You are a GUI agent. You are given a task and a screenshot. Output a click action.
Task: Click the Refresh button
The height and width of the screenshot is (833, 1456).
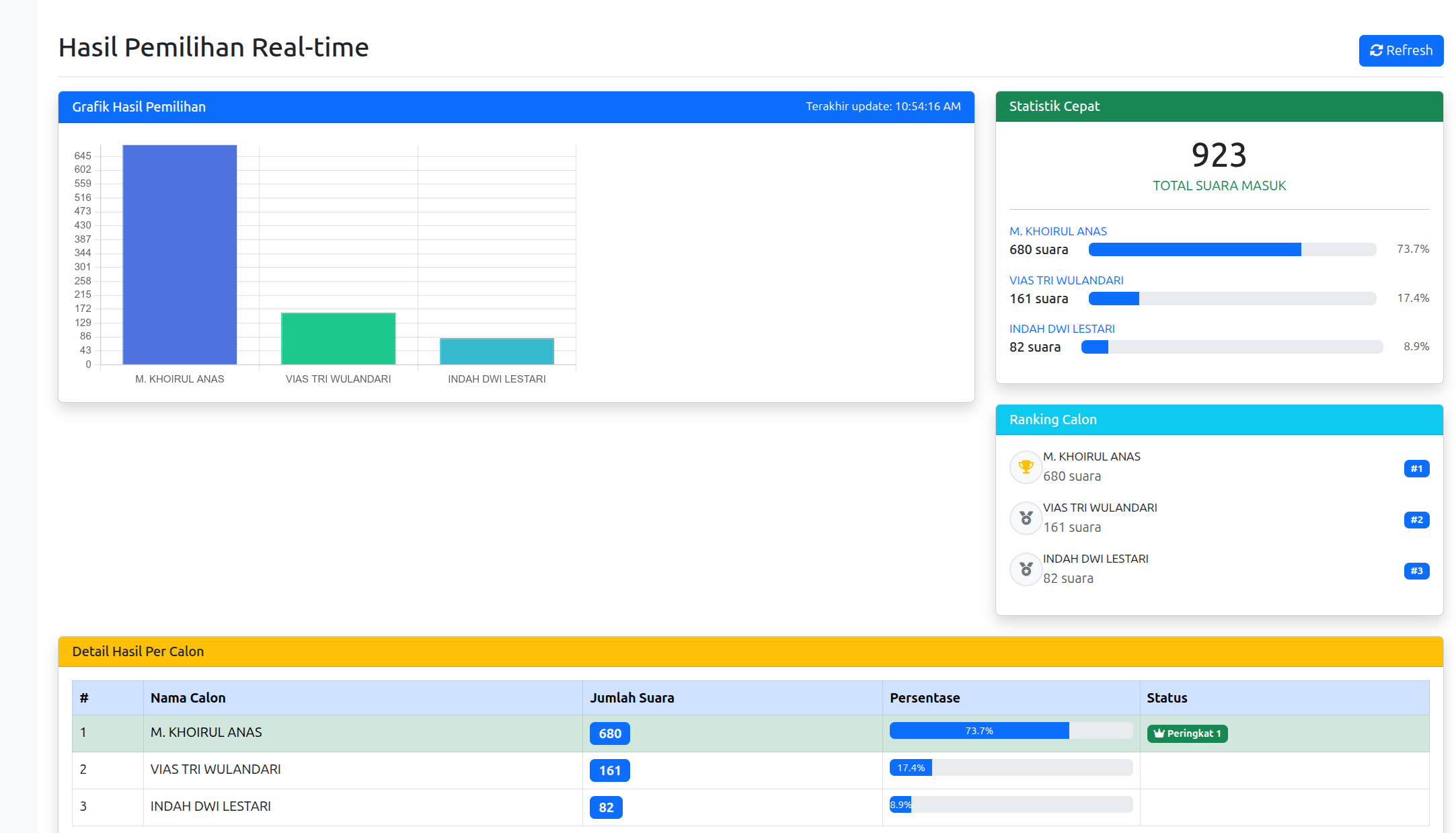[1401, 50]
